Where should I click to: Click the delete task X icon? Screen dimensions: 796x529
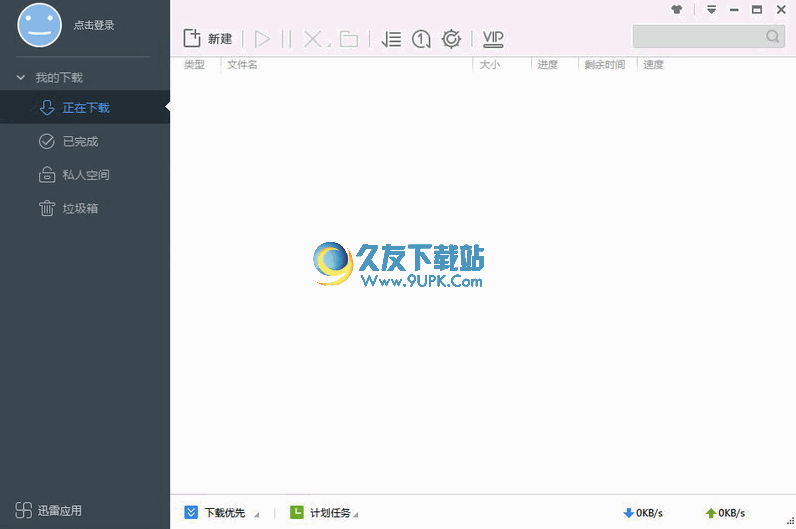coord(313,39)
